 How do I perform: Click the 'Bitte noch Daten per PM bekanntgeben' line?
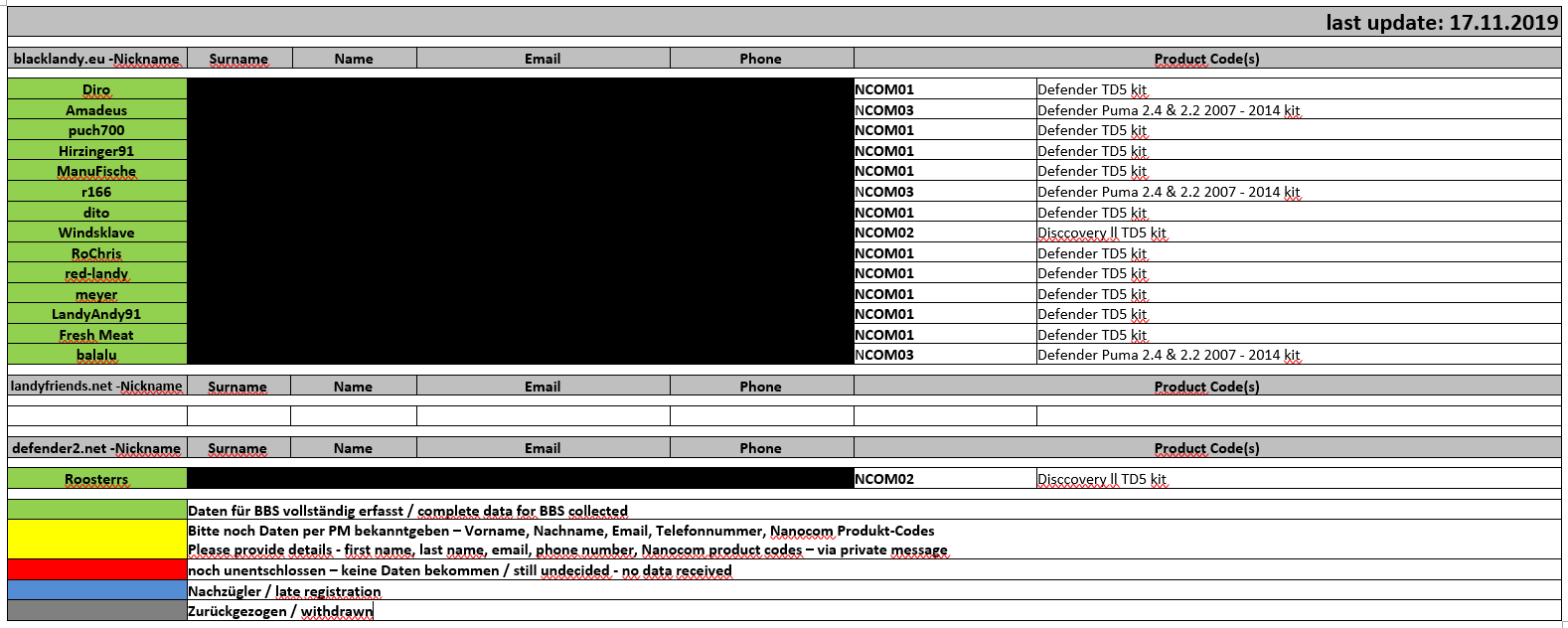pyautogui.click(x=561, y=531)
